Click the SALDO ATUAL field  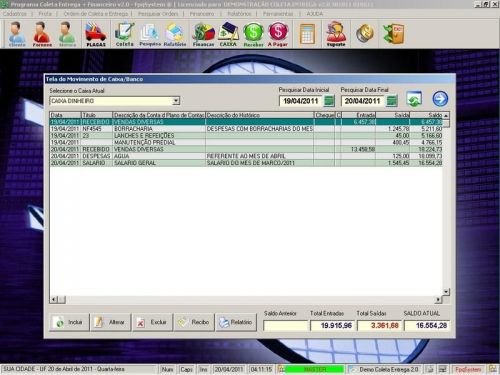coord(427,325)
